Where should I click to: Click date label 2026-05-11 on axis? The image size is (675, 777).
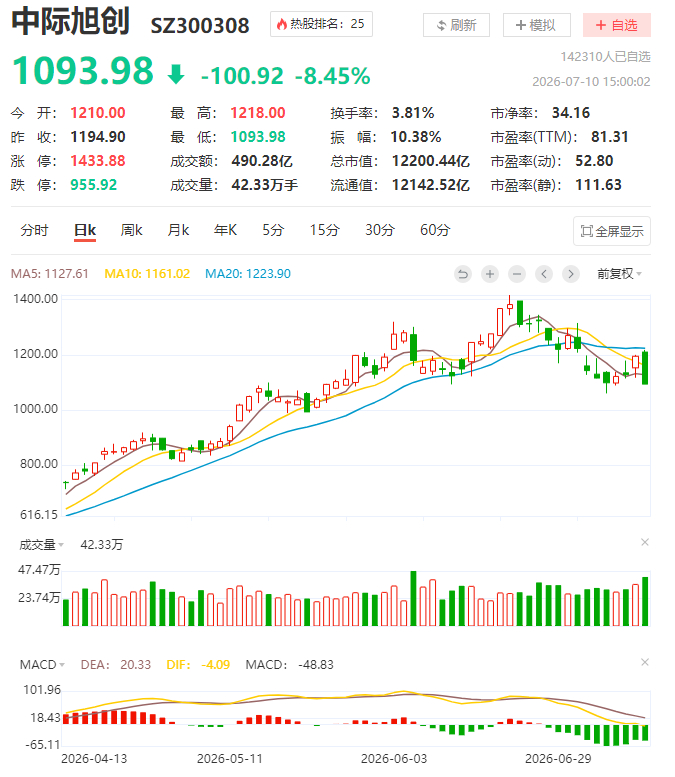pos(229,759)
